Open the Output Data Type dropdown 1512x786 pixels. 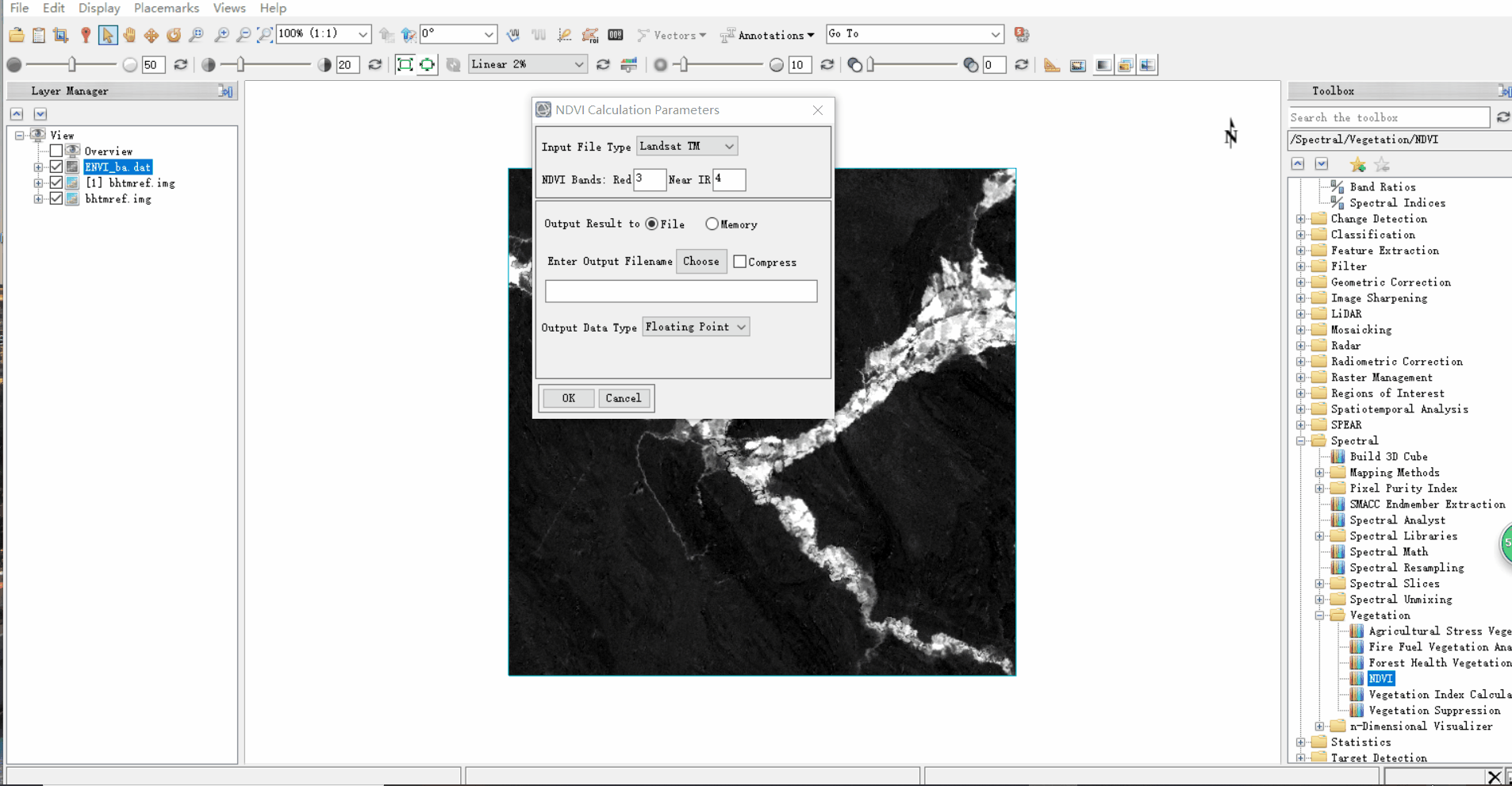pyautogui.click(x=696, y=327)
